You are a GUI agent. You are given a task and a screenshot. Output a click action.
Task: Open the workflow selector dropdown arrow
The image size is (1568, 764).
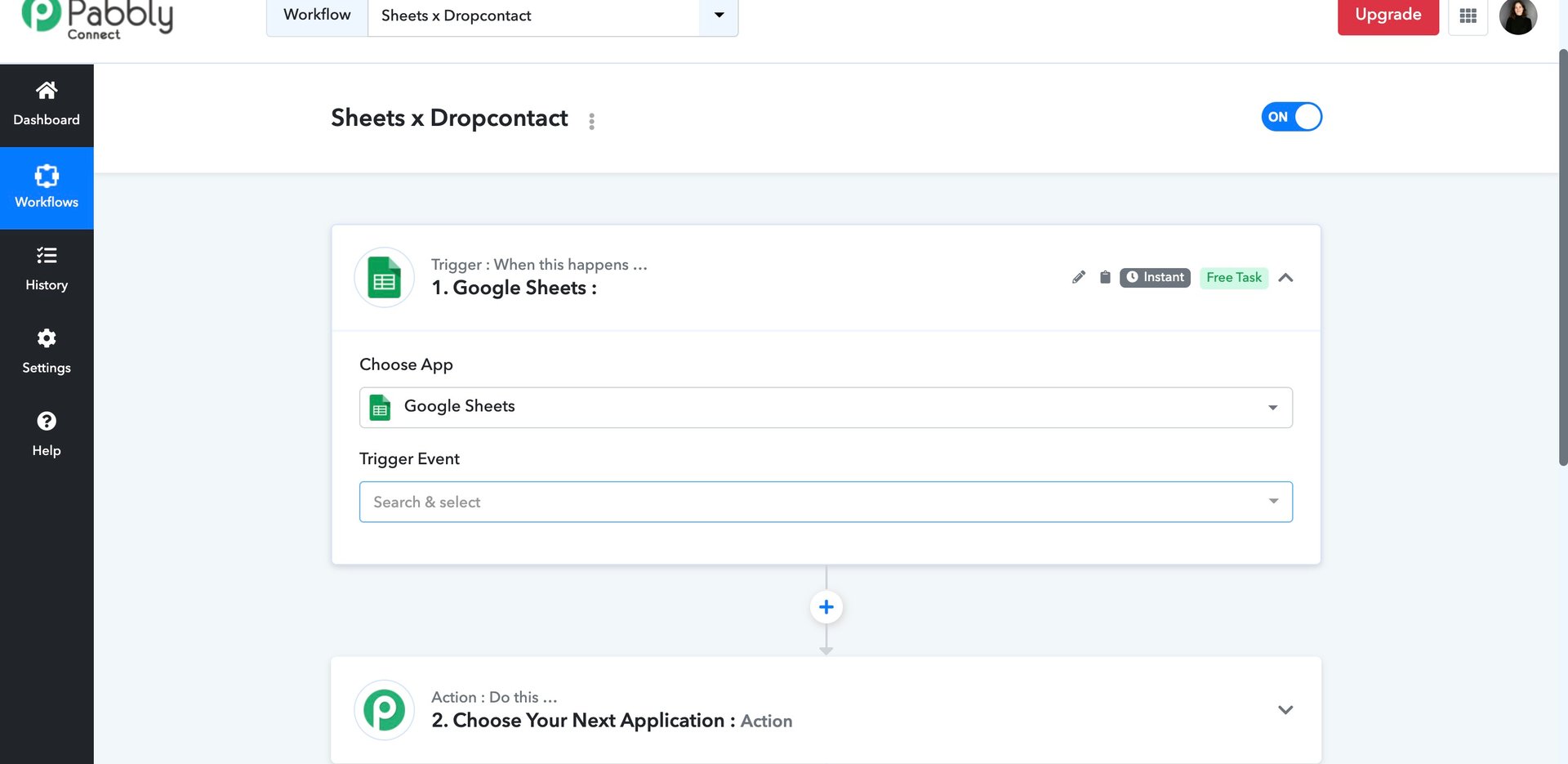pos(719,16)
